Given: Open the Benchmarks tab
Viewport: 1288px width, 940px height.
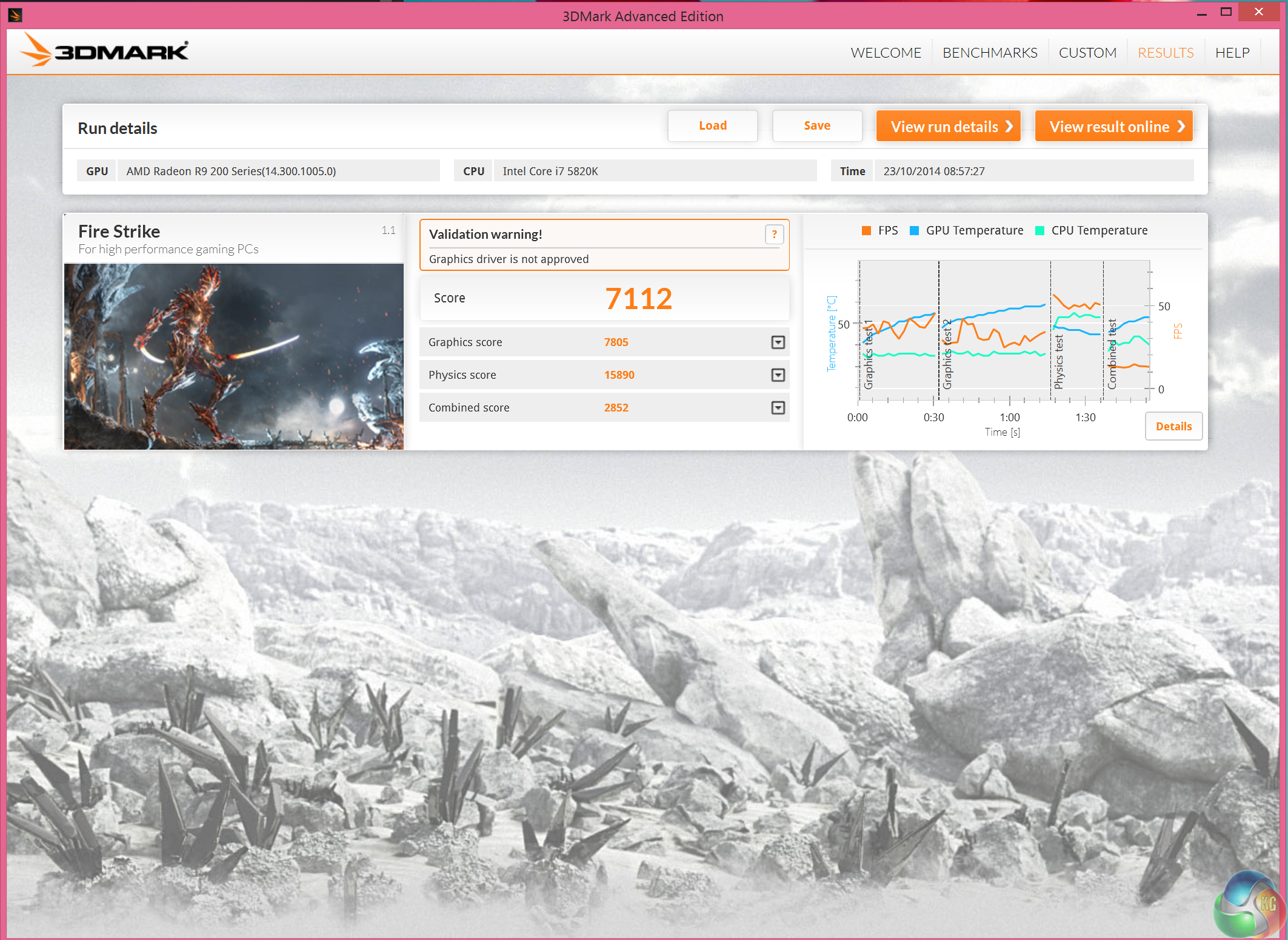Looking at the screenshot, I should coord(989,53).
